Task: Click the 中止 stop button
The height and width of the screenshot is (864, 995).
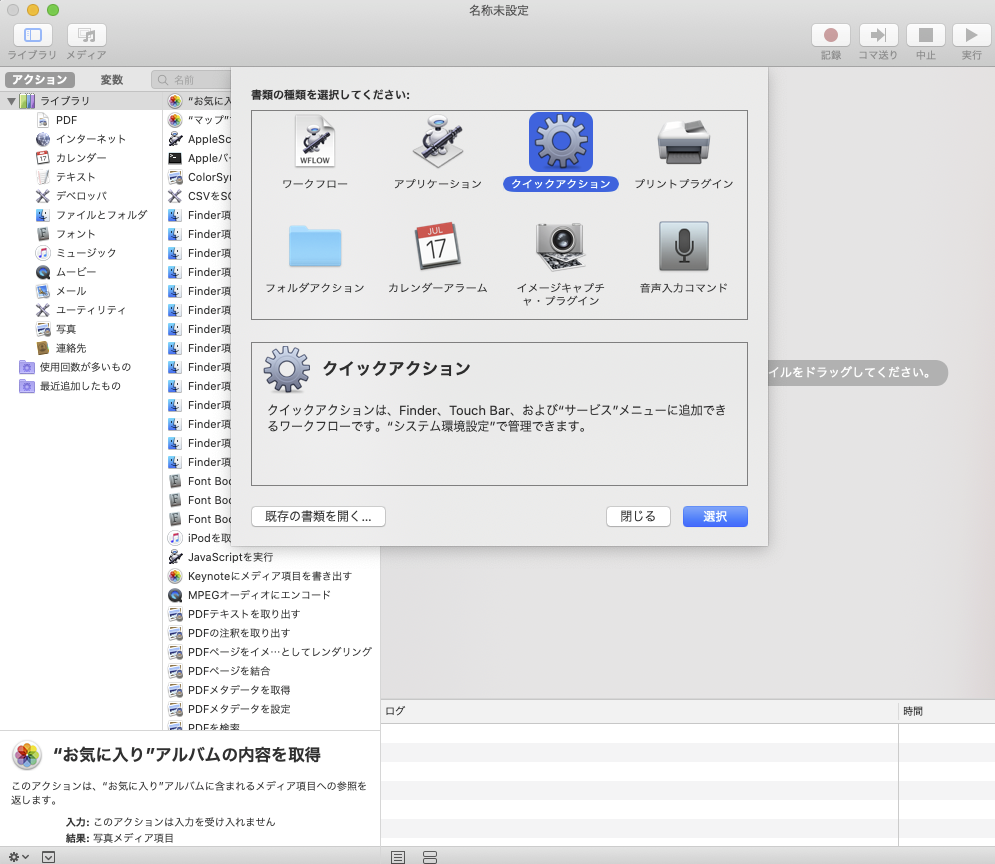Action: coord(926,35)
